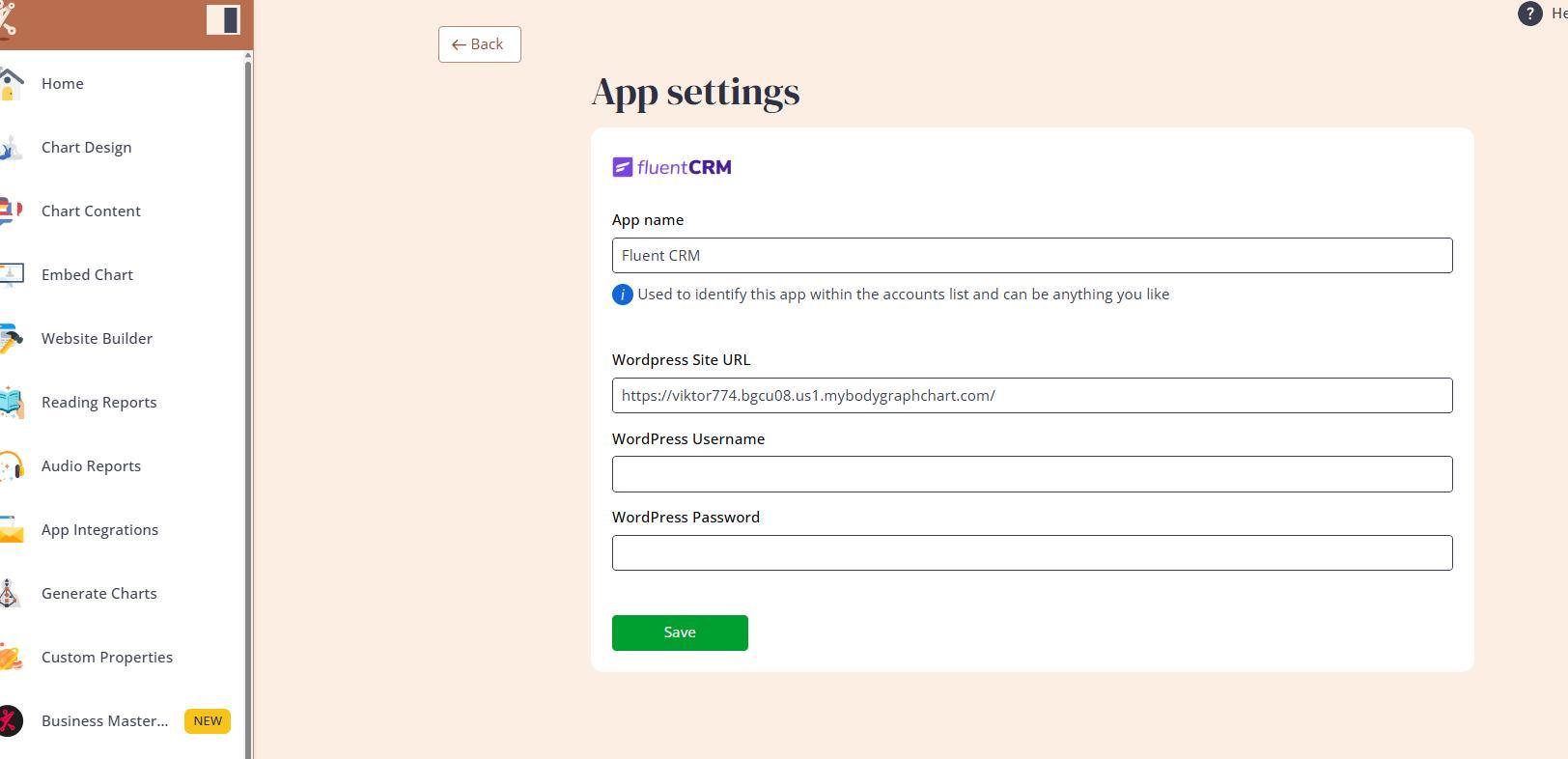
Task: Click the Home sidebar icon
Action: pos(11,84)
